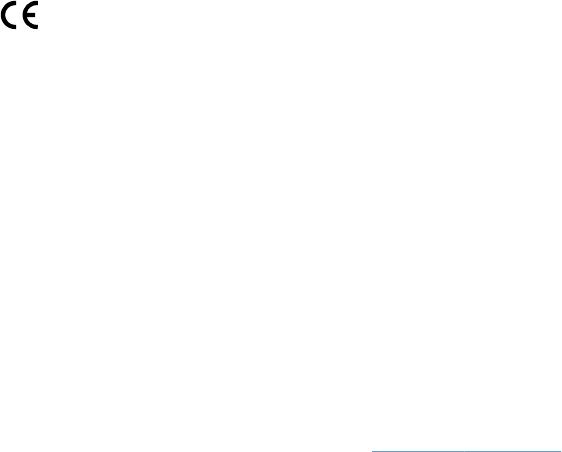Click the blue horizontal line at bottom
This screenshot has width=562, height=452.
pos(466,451)
